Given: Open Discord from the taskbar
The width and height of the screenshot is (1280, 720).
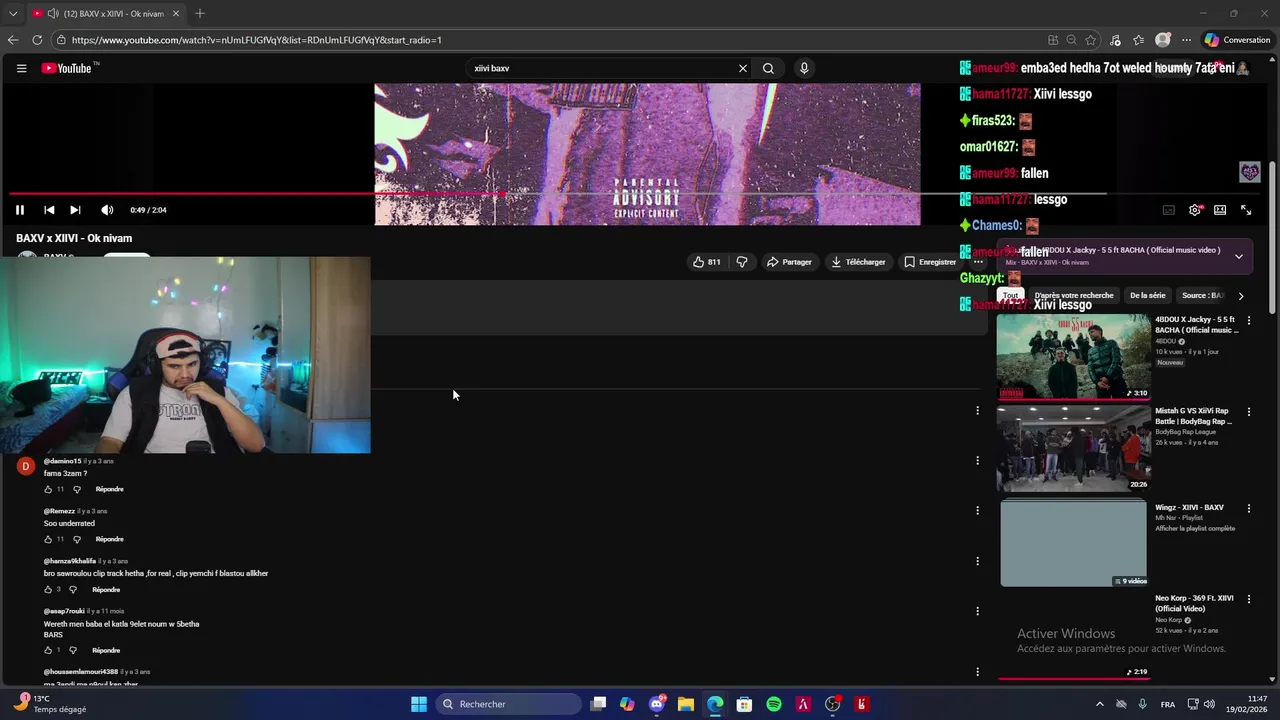Looking at the screenshot, I should pos(657,704).
